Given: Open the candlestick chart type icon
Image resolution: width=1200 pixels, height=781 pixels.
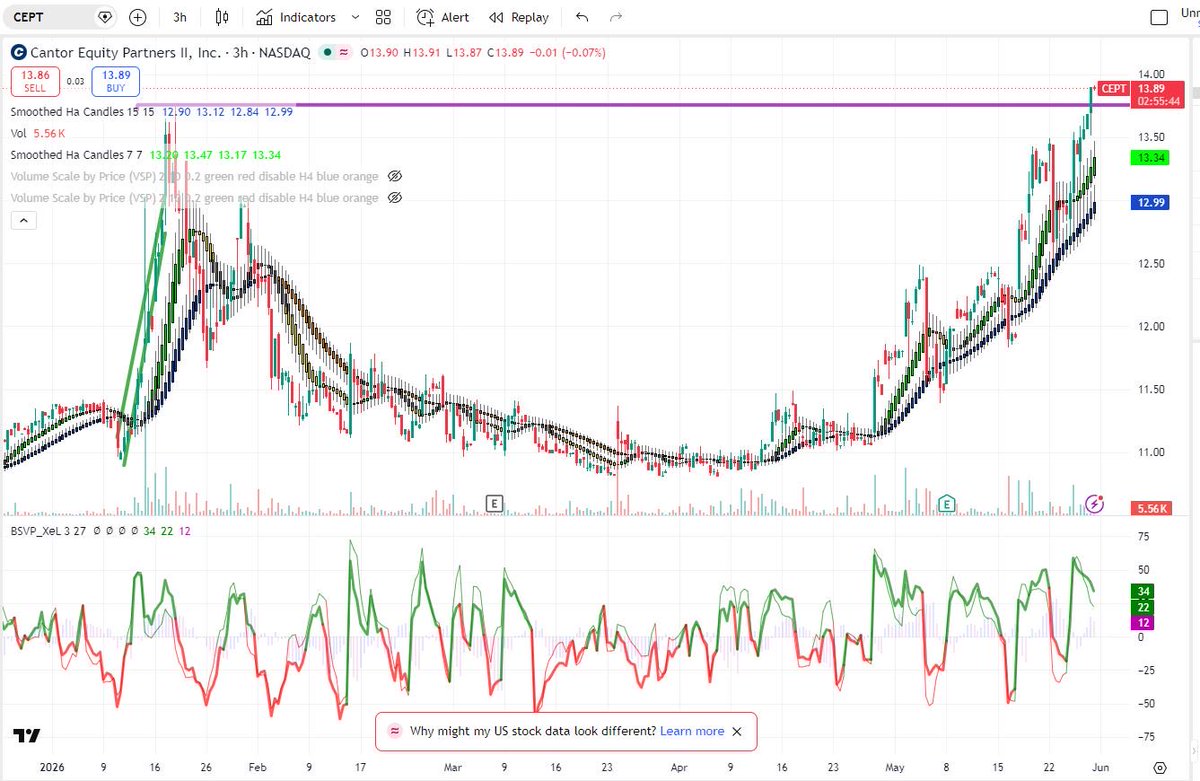Looking at the screenshot, I should [x=222, y=17].
